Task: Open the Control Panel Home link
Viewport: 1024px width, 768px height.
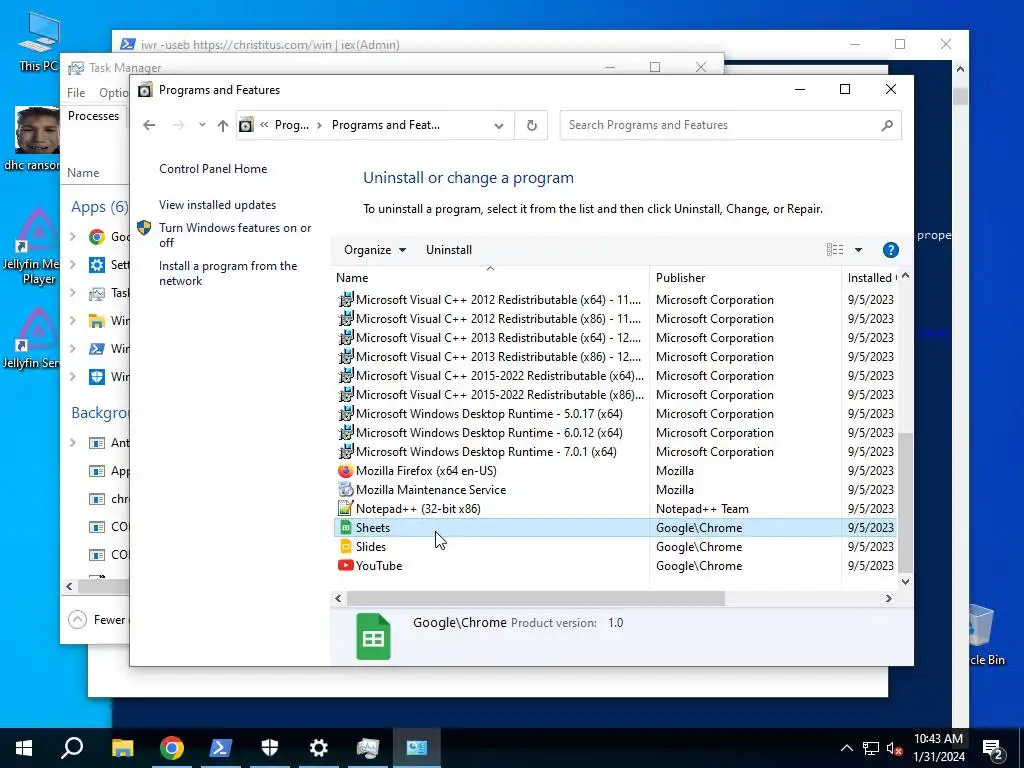Action: point(213,169)
